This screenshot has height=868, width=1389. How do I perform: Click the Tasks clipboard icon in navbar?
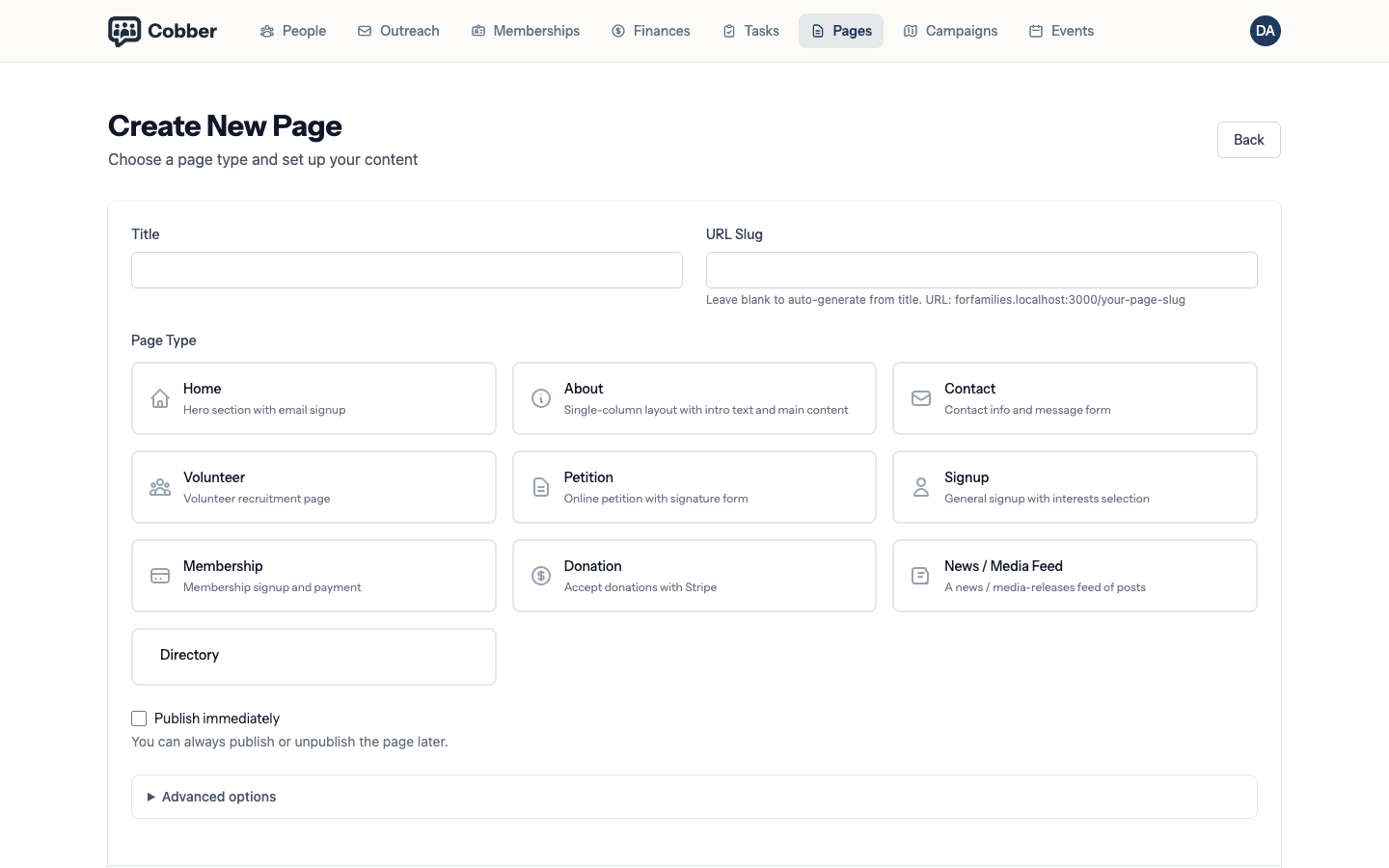729,31
